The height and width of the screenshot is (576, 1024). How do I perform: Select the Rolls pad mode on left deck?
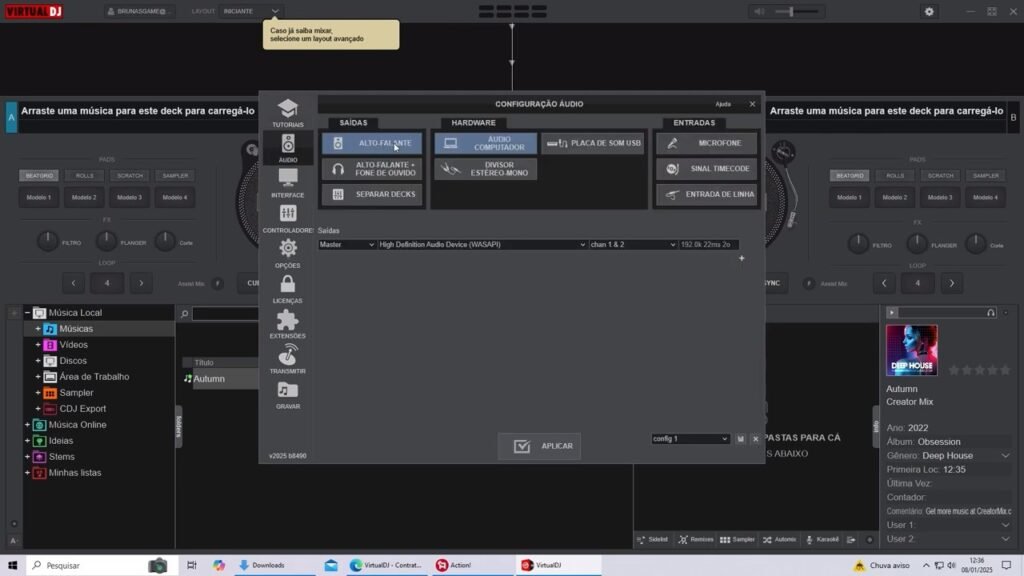[84, 176]
